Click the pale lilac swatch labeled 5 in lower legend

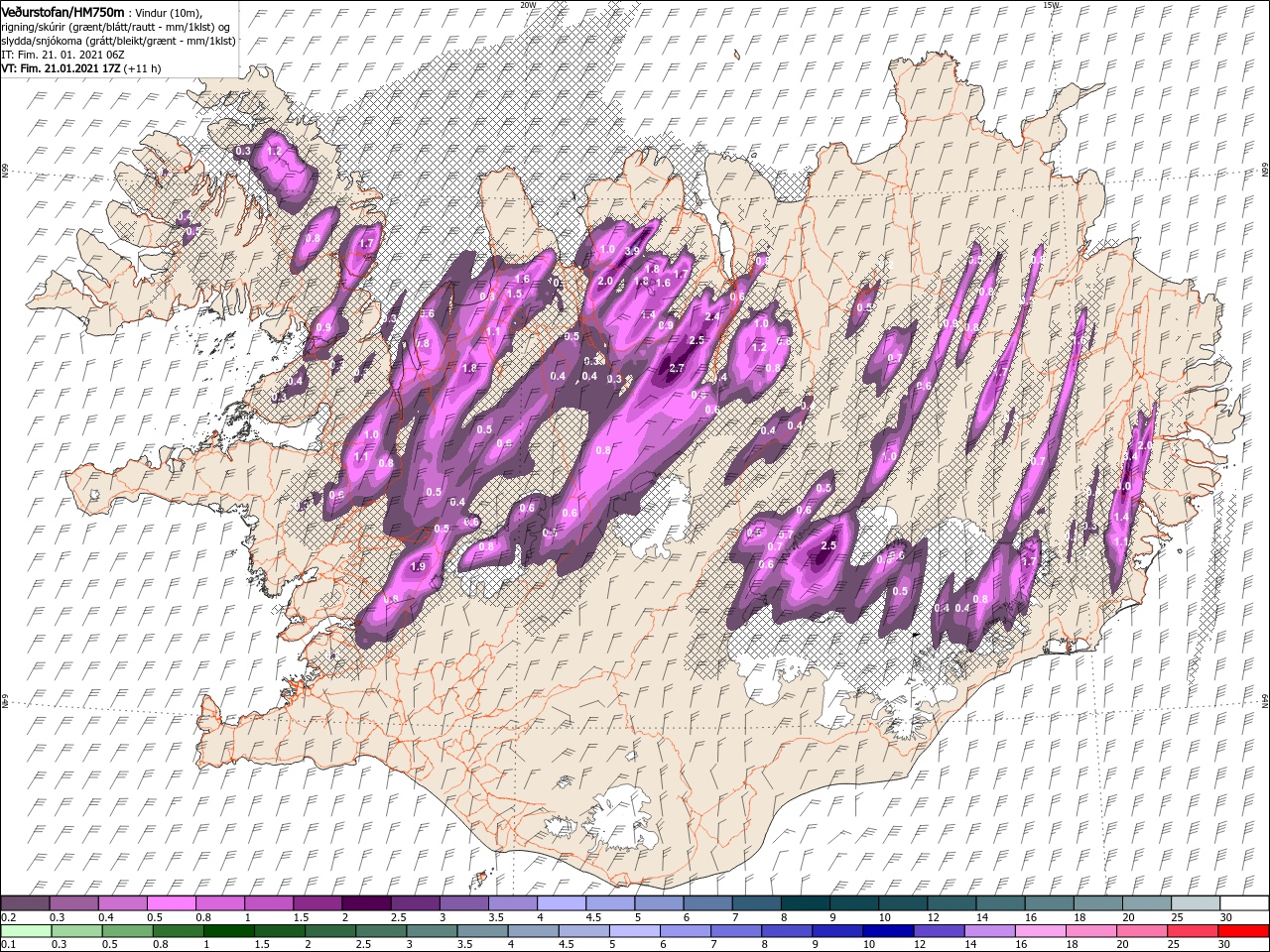tap(634, 931)
